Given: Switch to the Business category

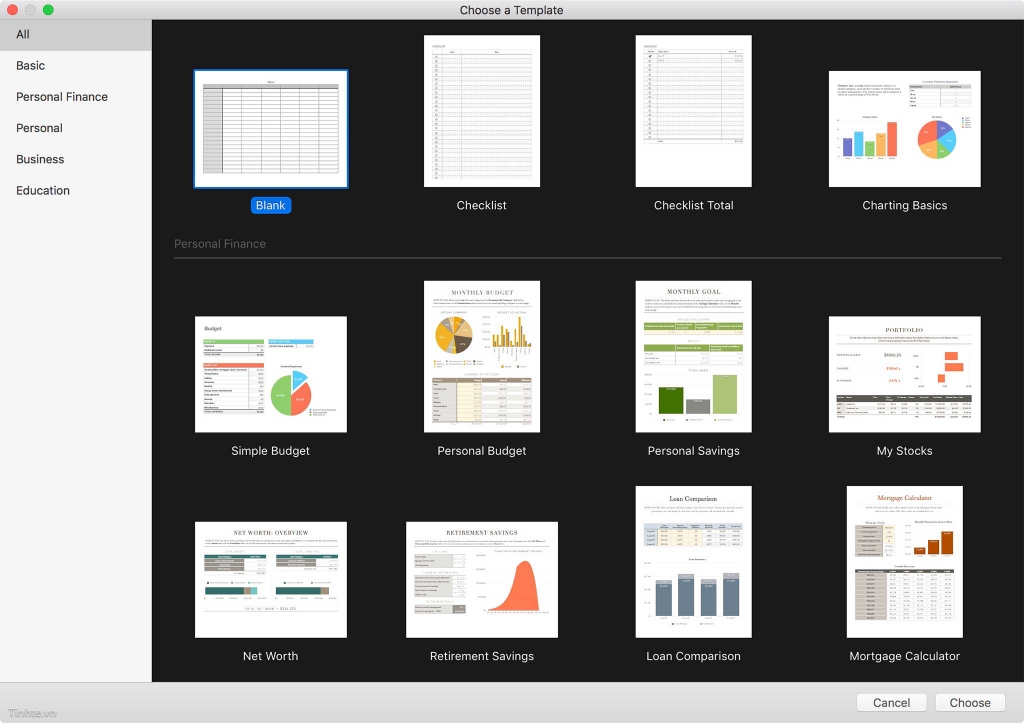Looking at the screenshot, I should (x=76, y=159).
